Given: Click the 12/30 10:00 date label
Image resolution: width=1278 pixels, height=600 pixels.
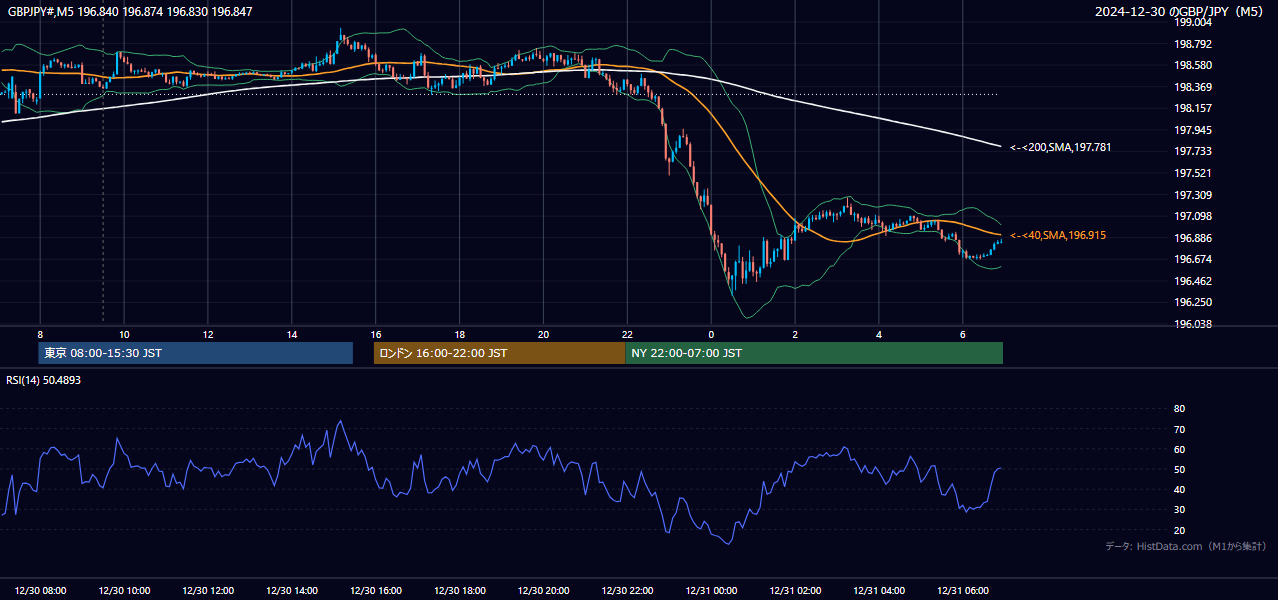Looking at the screenshot, I should coord(124,591).
